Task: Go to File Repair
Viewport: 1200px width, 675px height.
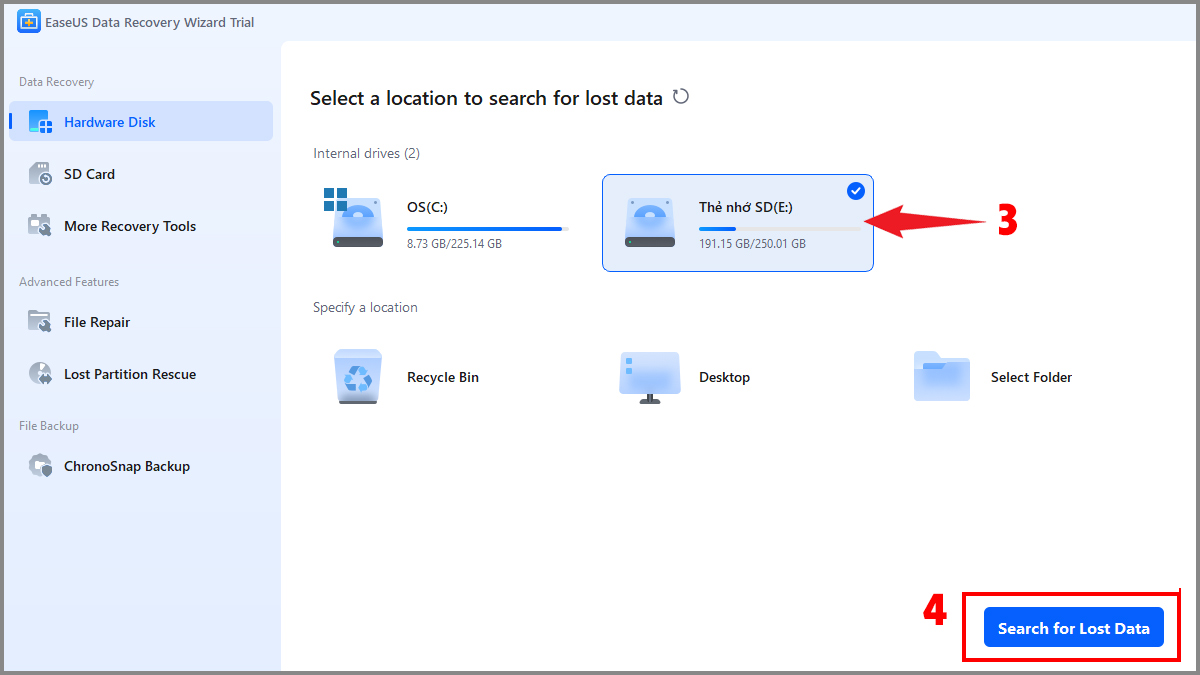Action: point(141,322)
